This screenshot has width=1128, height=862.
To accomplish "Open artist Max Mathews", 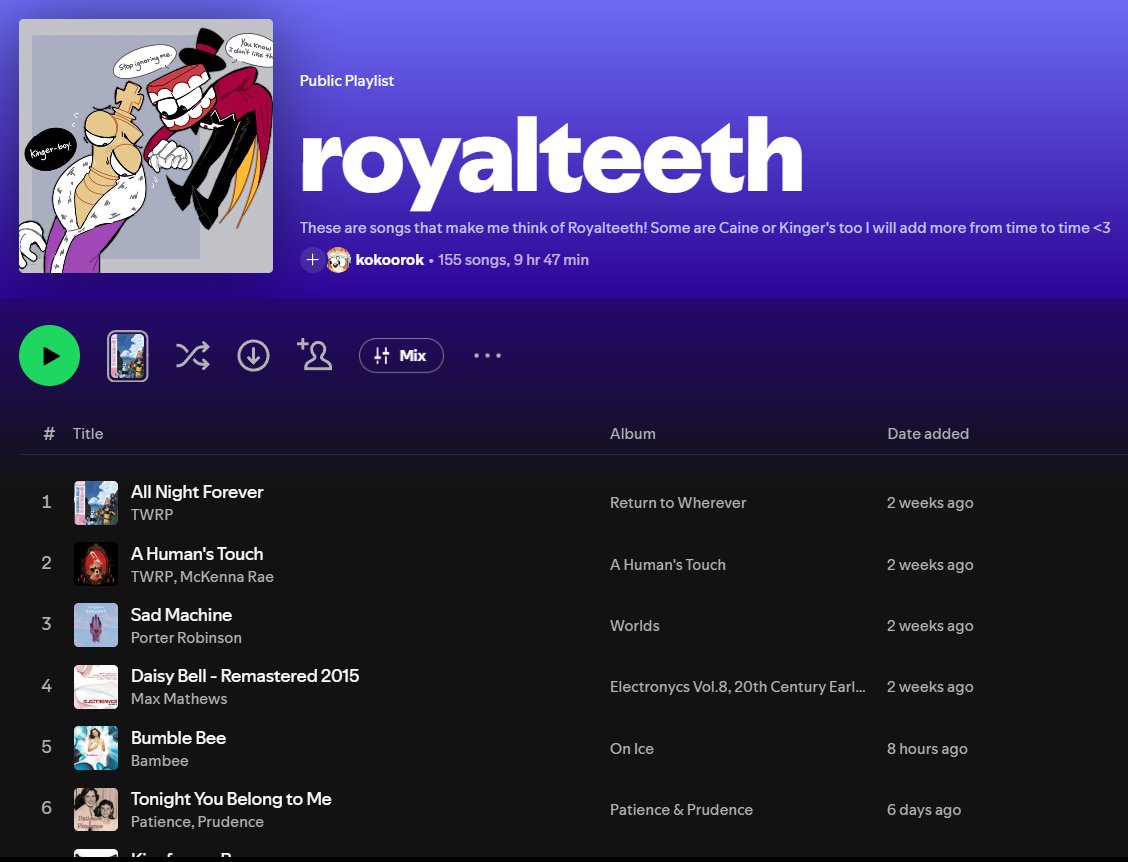I will pos(179,699).
